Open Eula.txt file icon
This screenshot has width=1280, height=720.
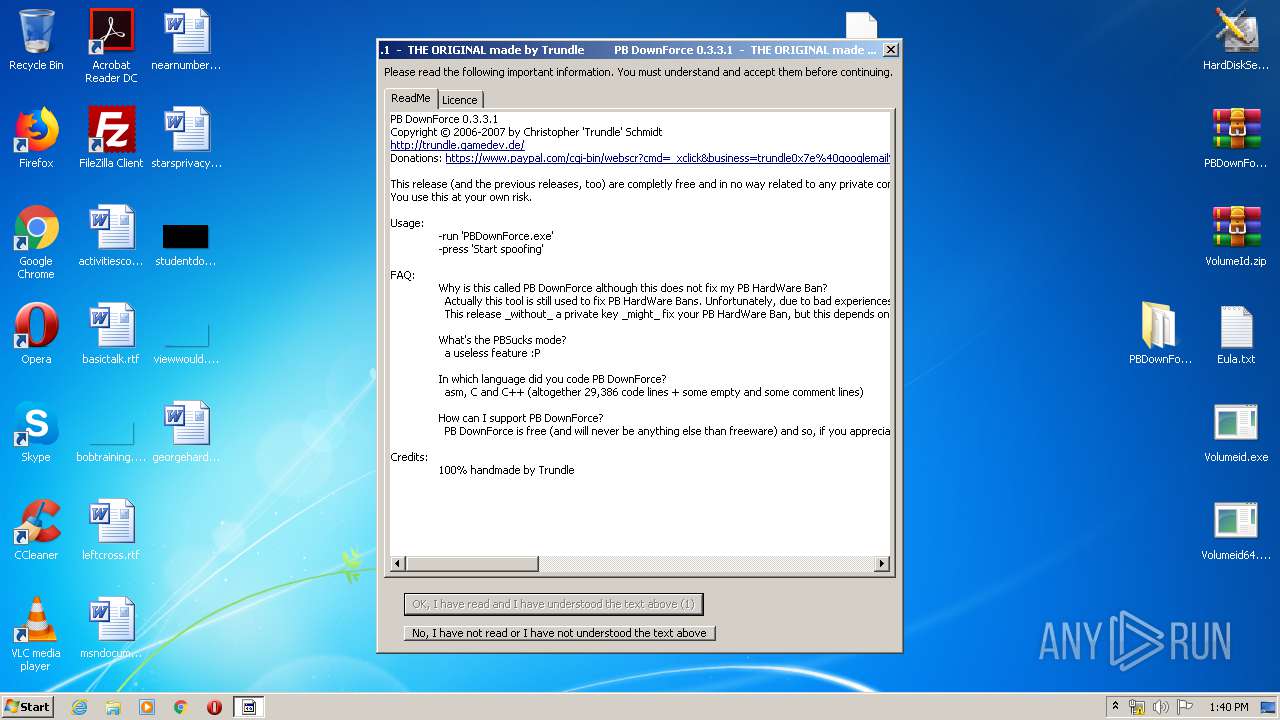click(x=1236, y=335)
